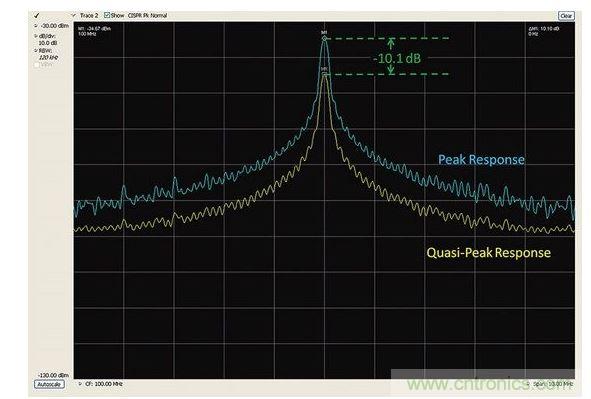This screenshot has width=591, height=399.
Task: Open the Trace 2 dropdown arrow
Action: 74,15
